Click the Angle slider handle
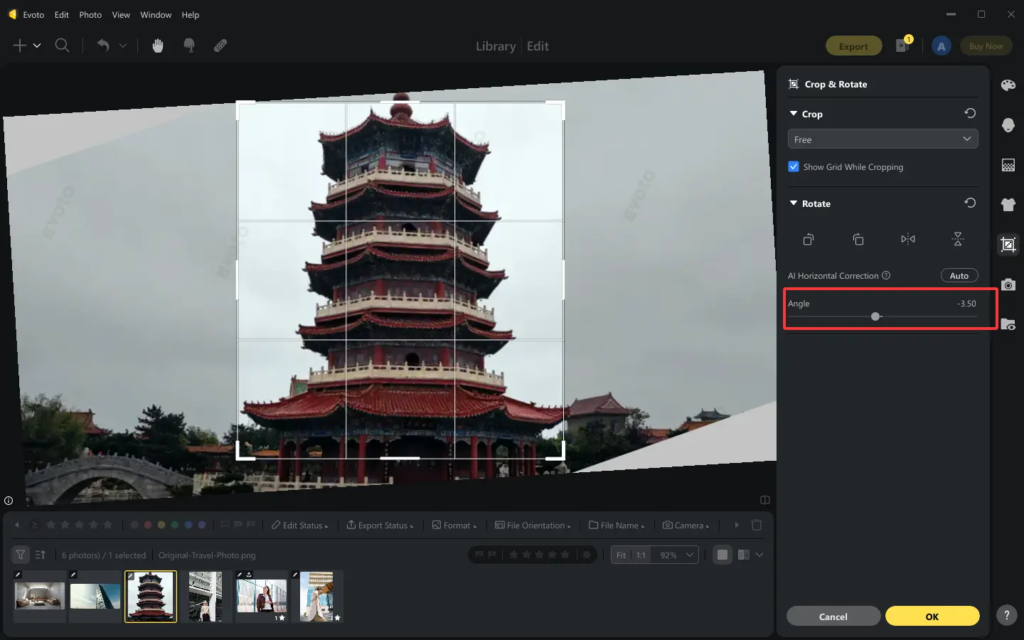1024x640 pixels. coord(876,316)
